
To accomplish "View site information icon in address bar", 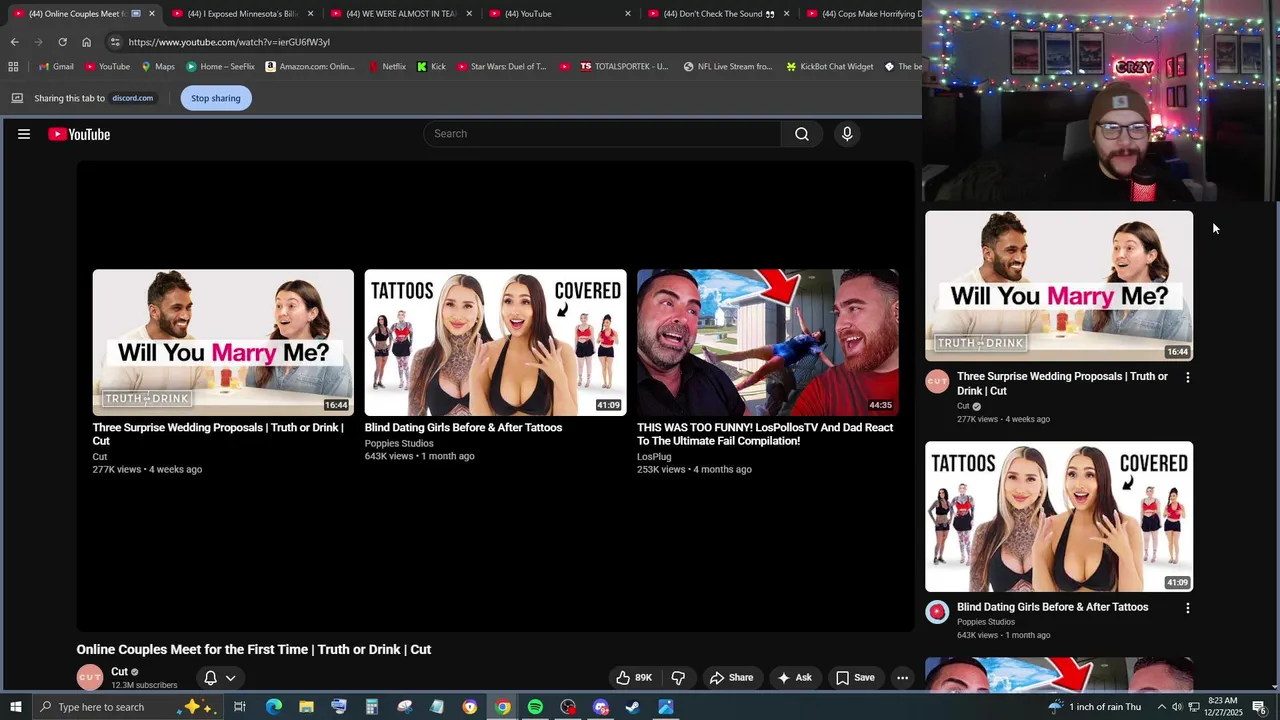I will click(115, 42).
